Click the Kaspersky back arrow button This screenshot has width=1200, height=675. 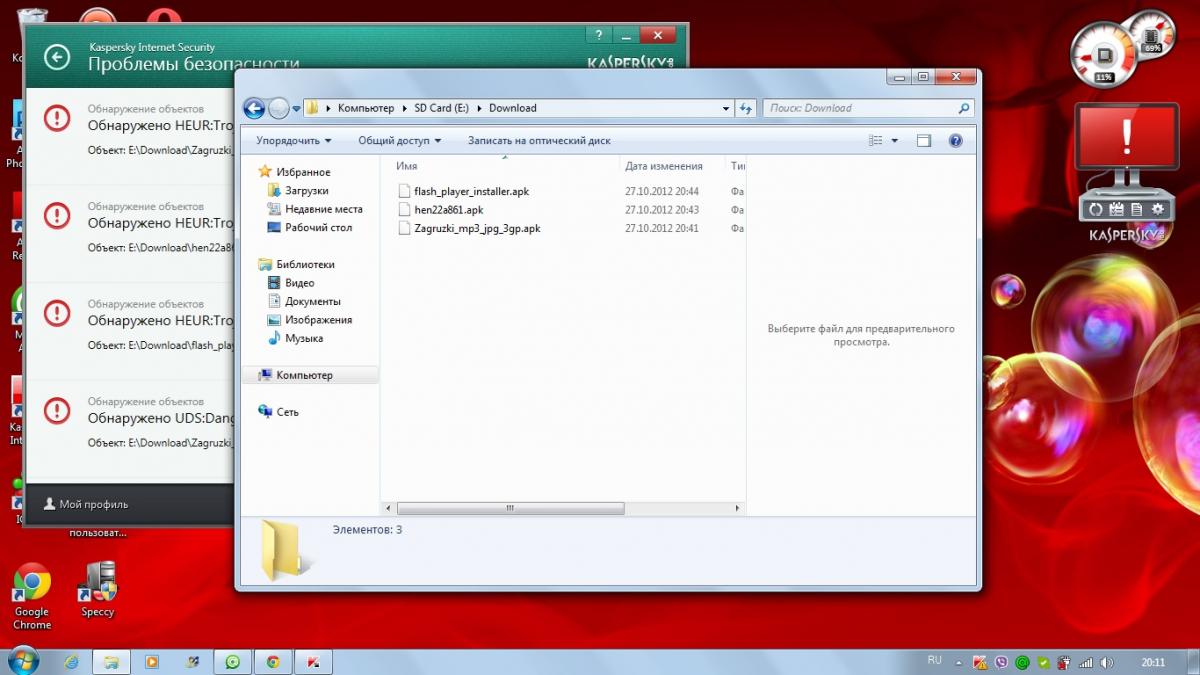[57, 57]
